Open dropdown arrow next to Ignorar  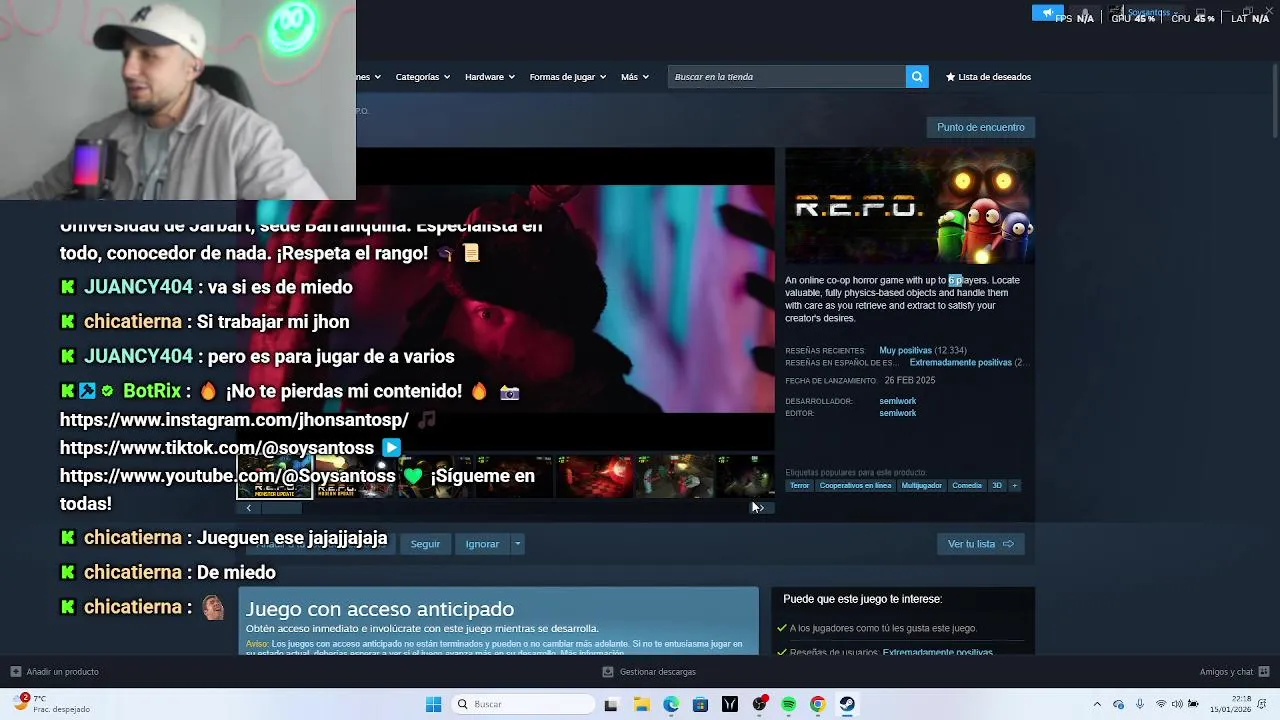pos(517,544)
